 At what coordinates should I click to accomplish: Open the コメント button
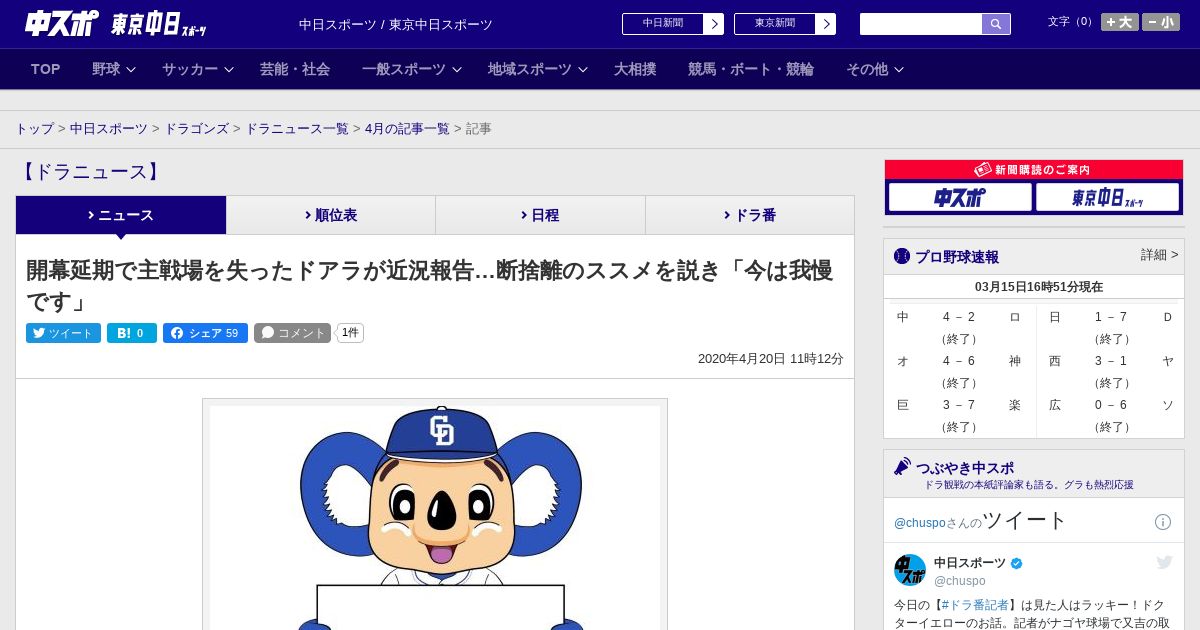(292, 333)
